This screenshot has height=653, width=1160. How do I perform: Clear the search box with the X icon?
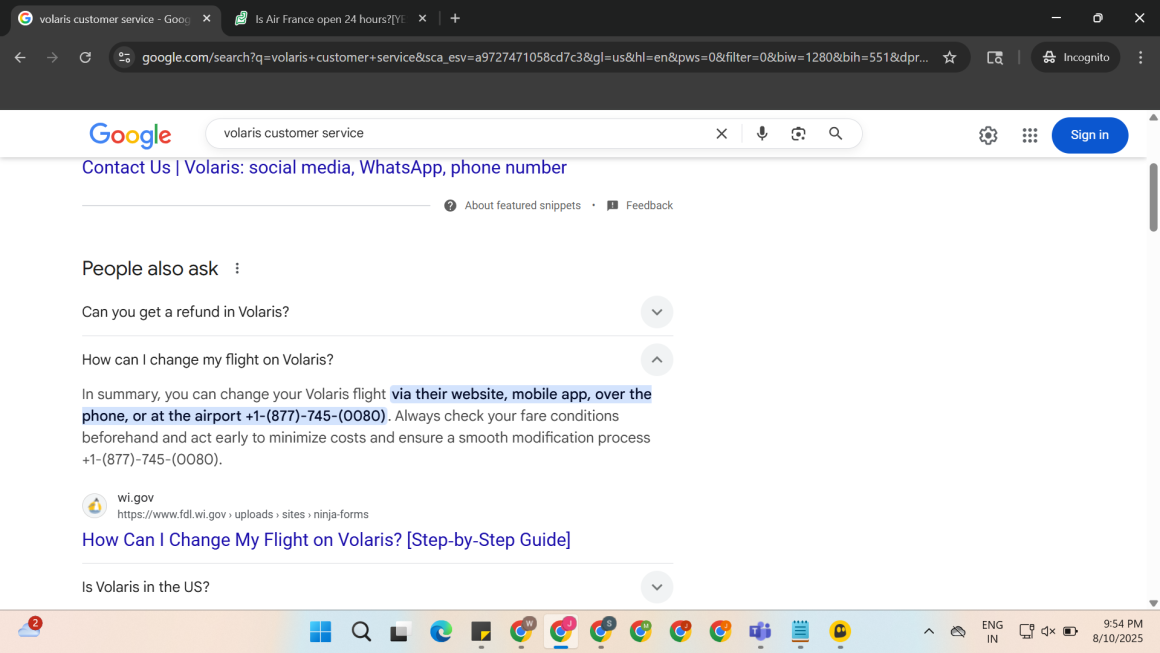click(x=721, y=134)
